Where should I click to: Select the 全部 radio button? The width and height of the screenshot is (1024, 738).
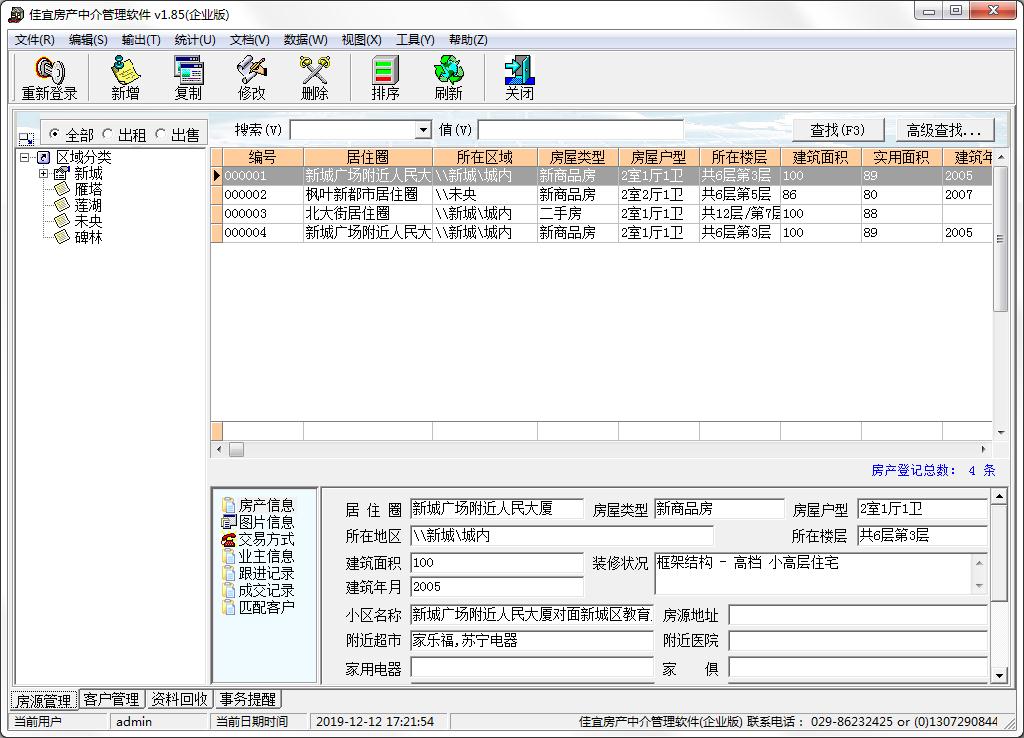click(55, 135)
